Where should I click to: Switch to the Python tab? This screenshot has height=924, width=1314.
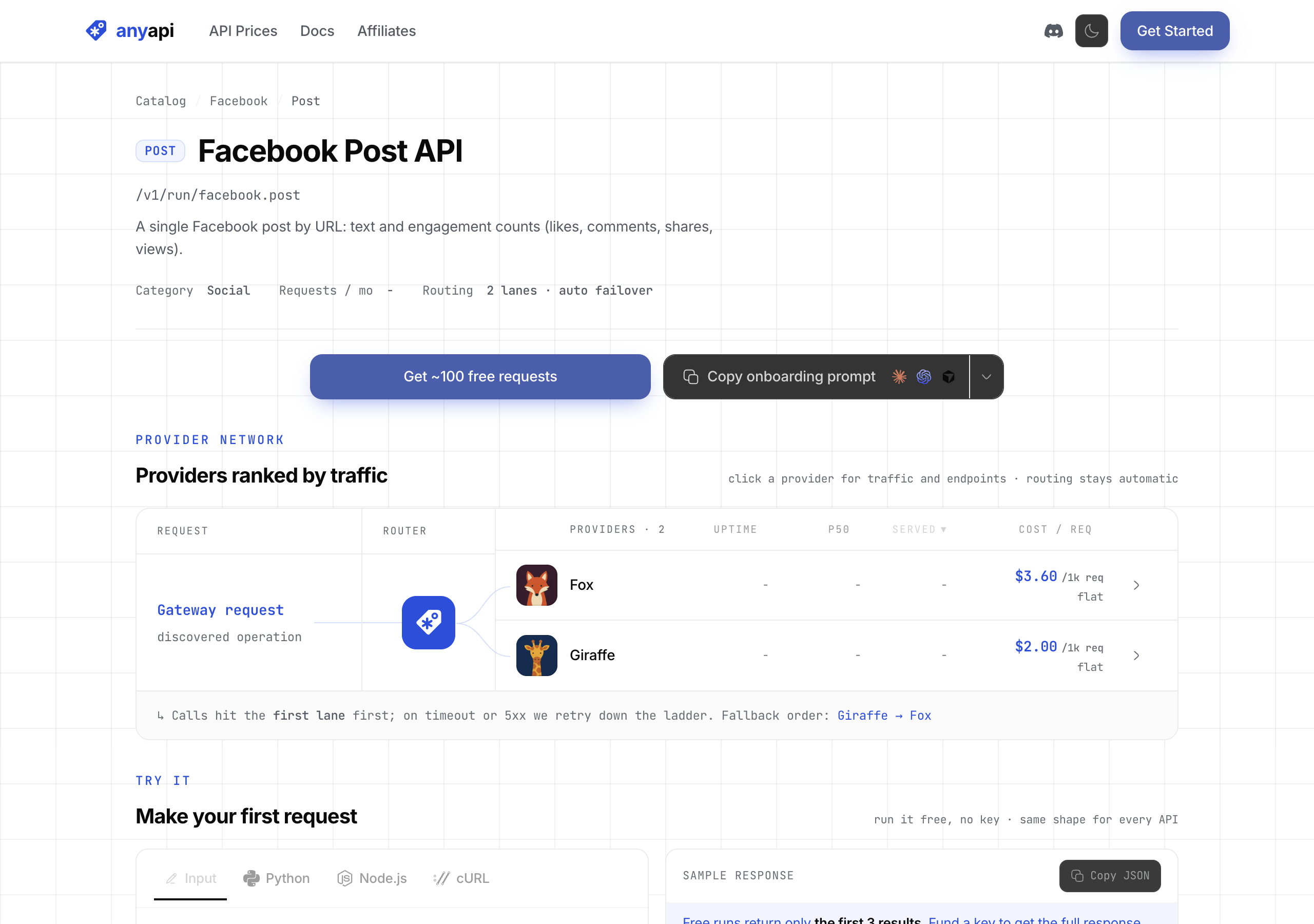277,878
